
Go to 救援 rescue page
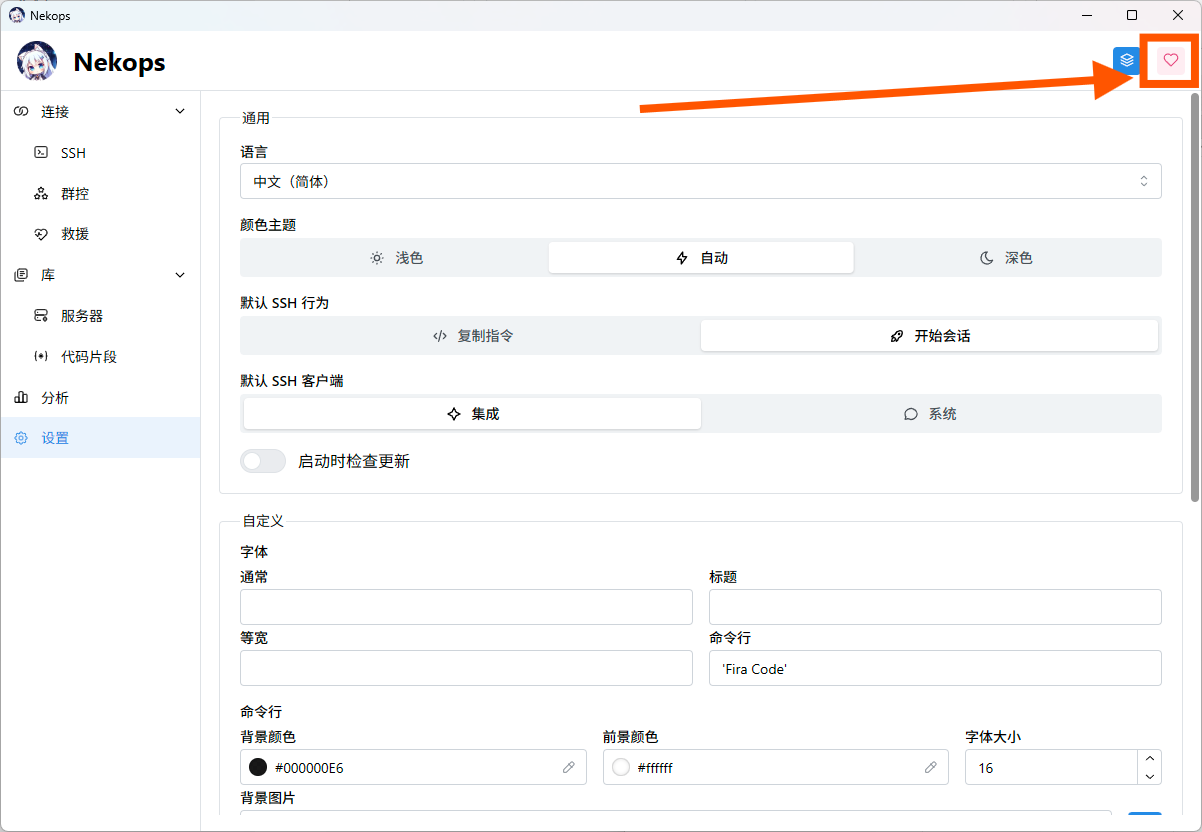pyautogui.click(x=75, y=234)
